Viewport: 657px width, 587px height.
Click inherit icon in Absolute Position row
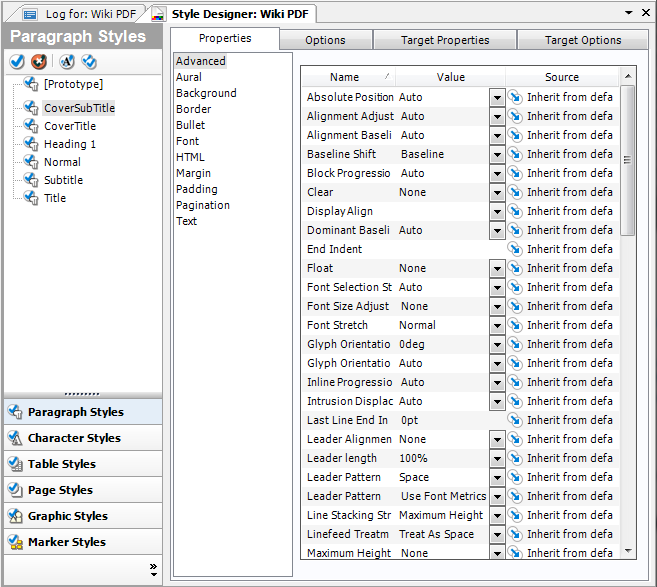click(x=515, y=97)
